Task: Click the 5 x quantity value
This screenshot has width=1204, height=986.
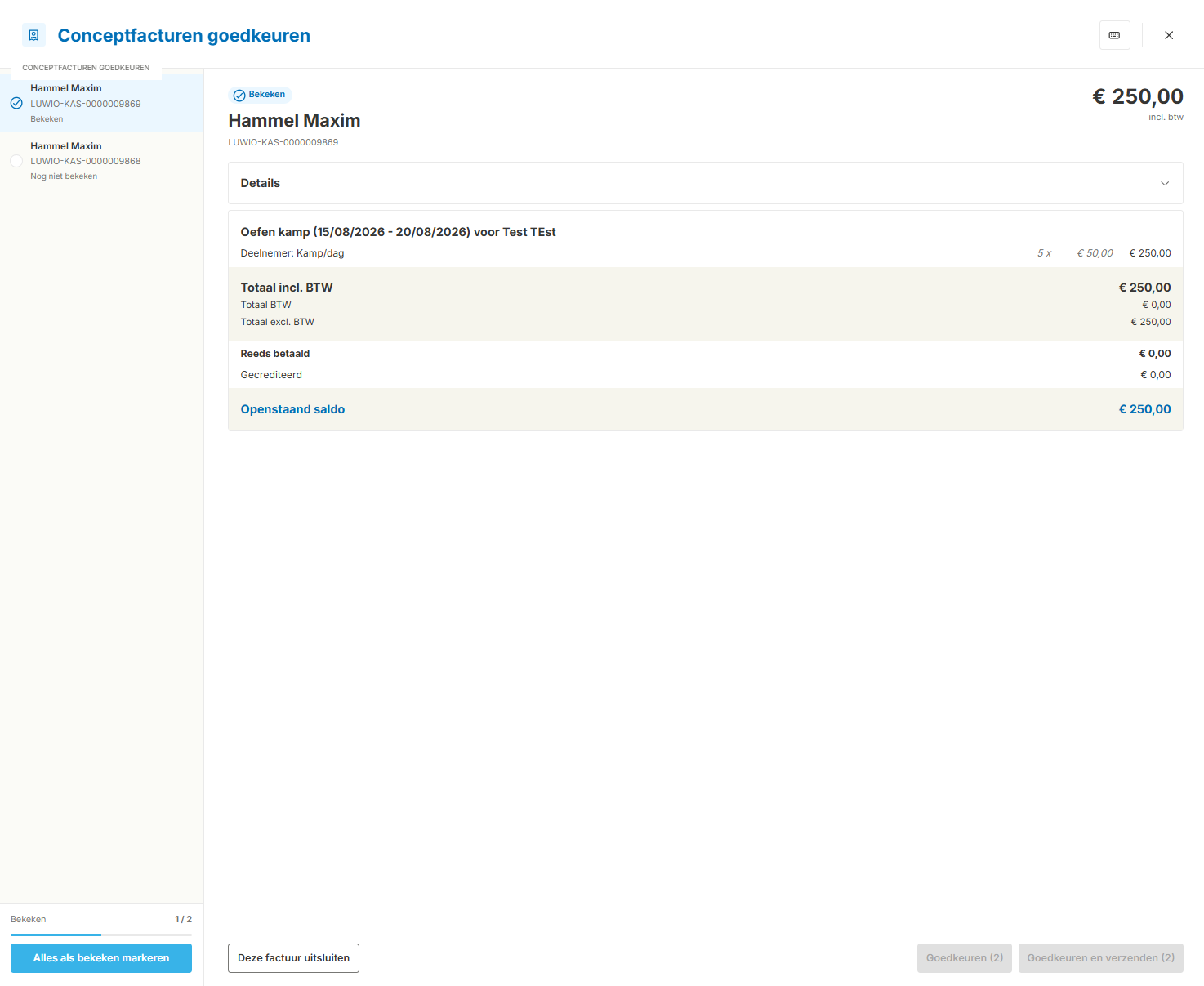Action: [x=1044, y=253]
